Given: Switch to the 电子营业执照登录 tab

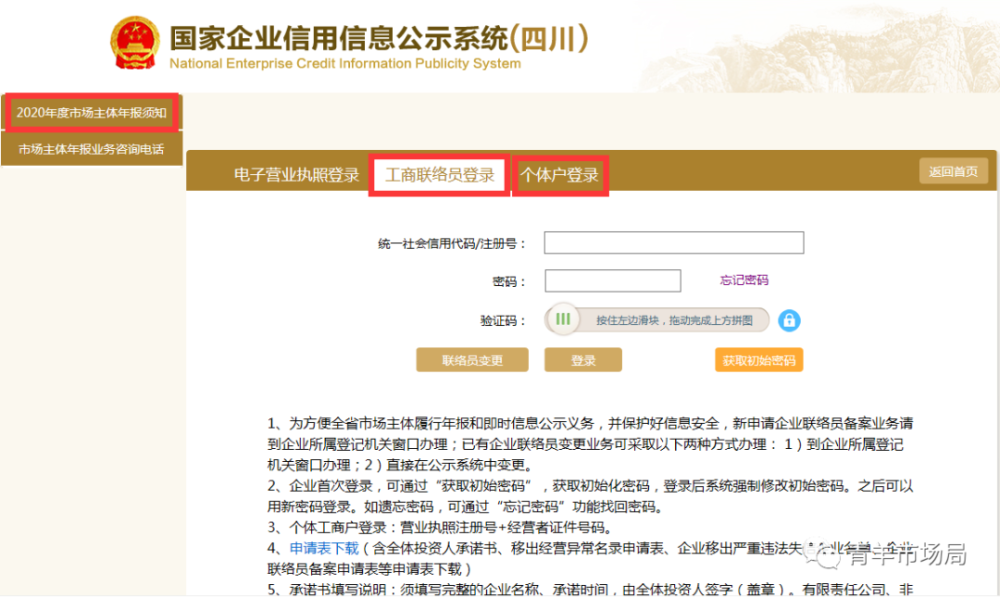Looking at the screenshot, I should (x=297, y=175).
